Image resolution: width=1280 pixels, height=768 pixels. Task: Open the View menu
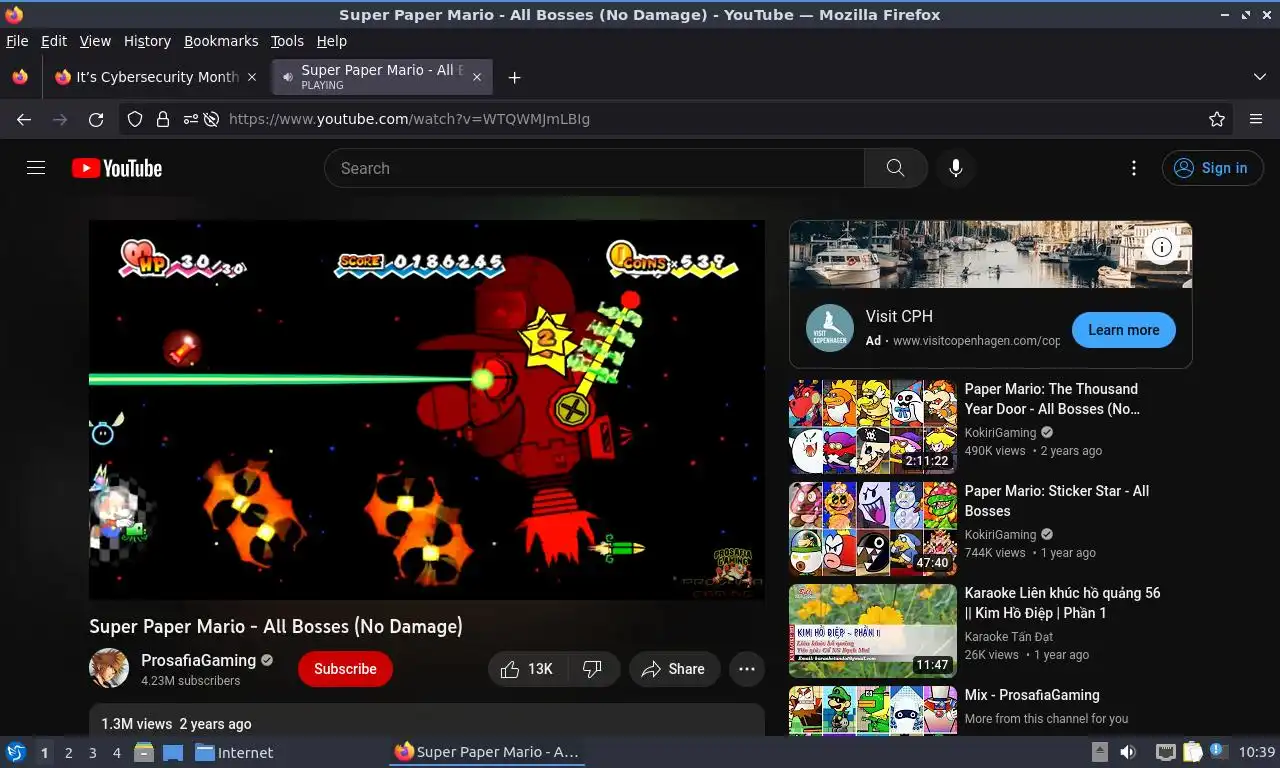(95, 41)
